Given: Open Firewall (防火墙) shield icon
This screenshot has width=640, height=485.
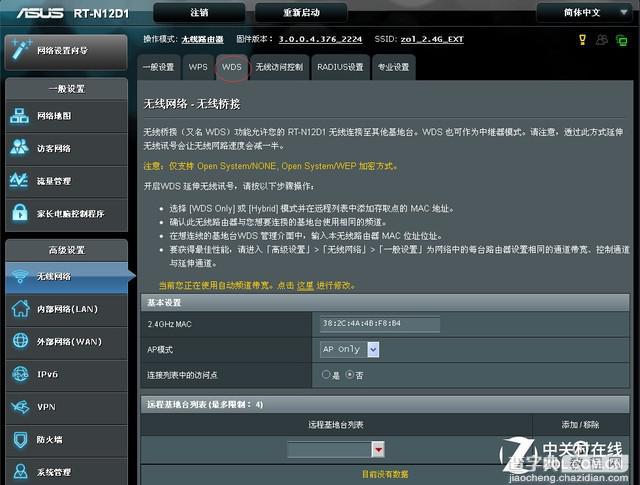Looking at the screenshot, I should pyautogui.click(x=20, y=440).
